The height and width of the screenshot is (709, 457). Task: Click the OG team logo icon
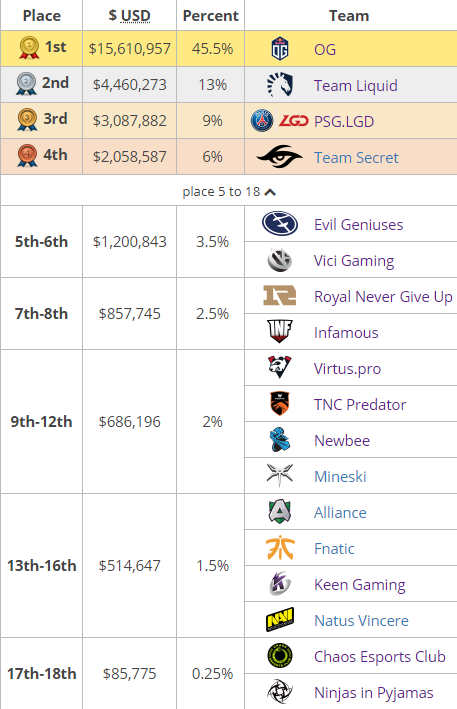tap(280, 49)
